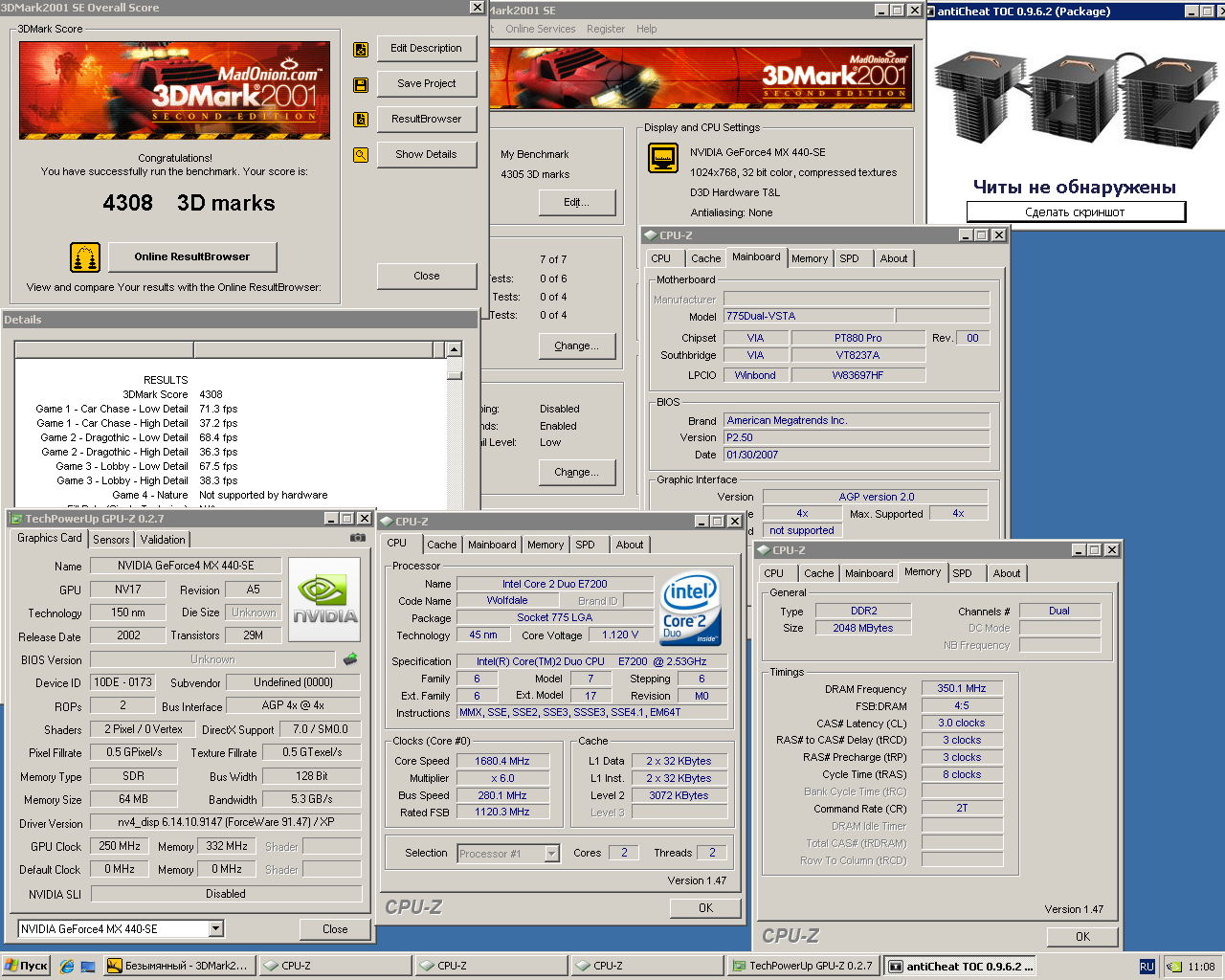Switch to the Безымянный - 3DMark2 taskbar button

pyautogui.click(x=179, y=967)
